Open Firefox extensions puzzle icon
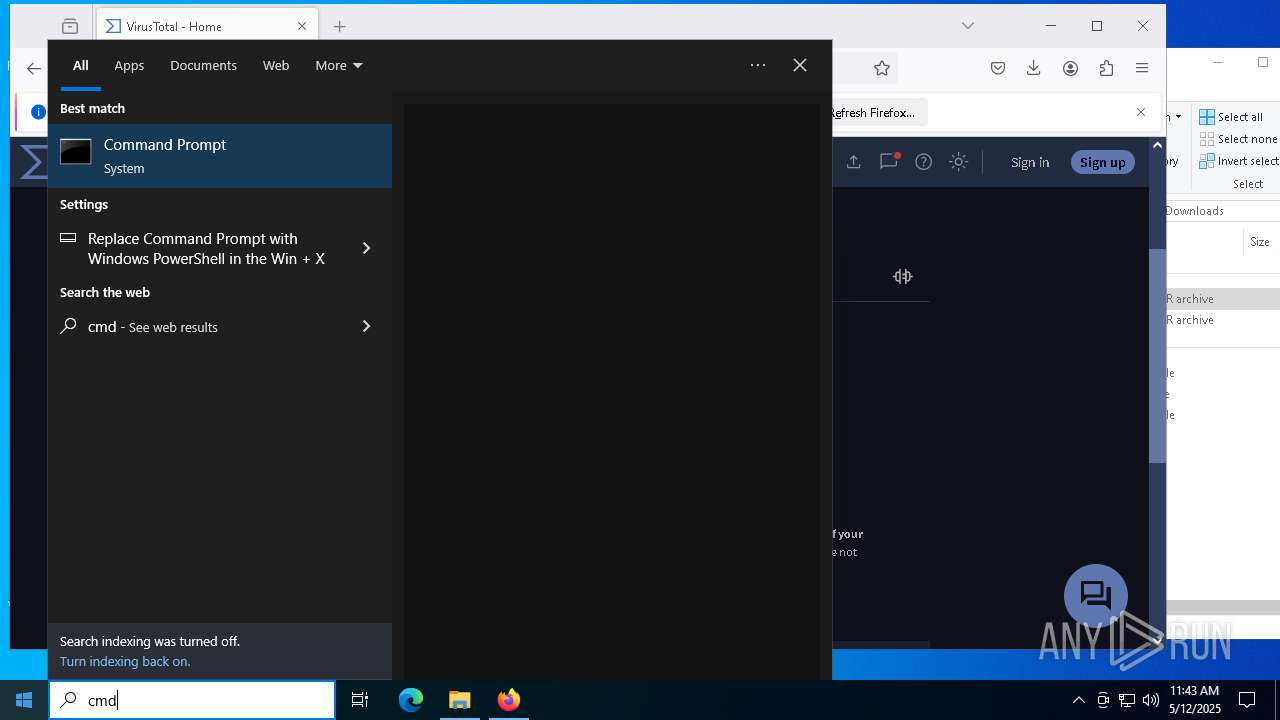The width and height of the screenshot is (1280, 720). 1106,68
